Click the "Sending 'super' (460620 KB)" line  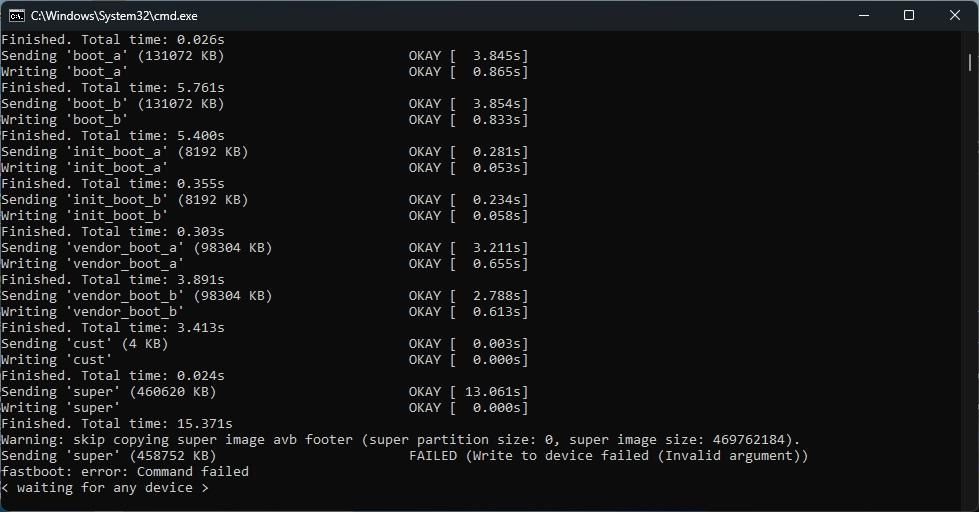pos(109,392)
